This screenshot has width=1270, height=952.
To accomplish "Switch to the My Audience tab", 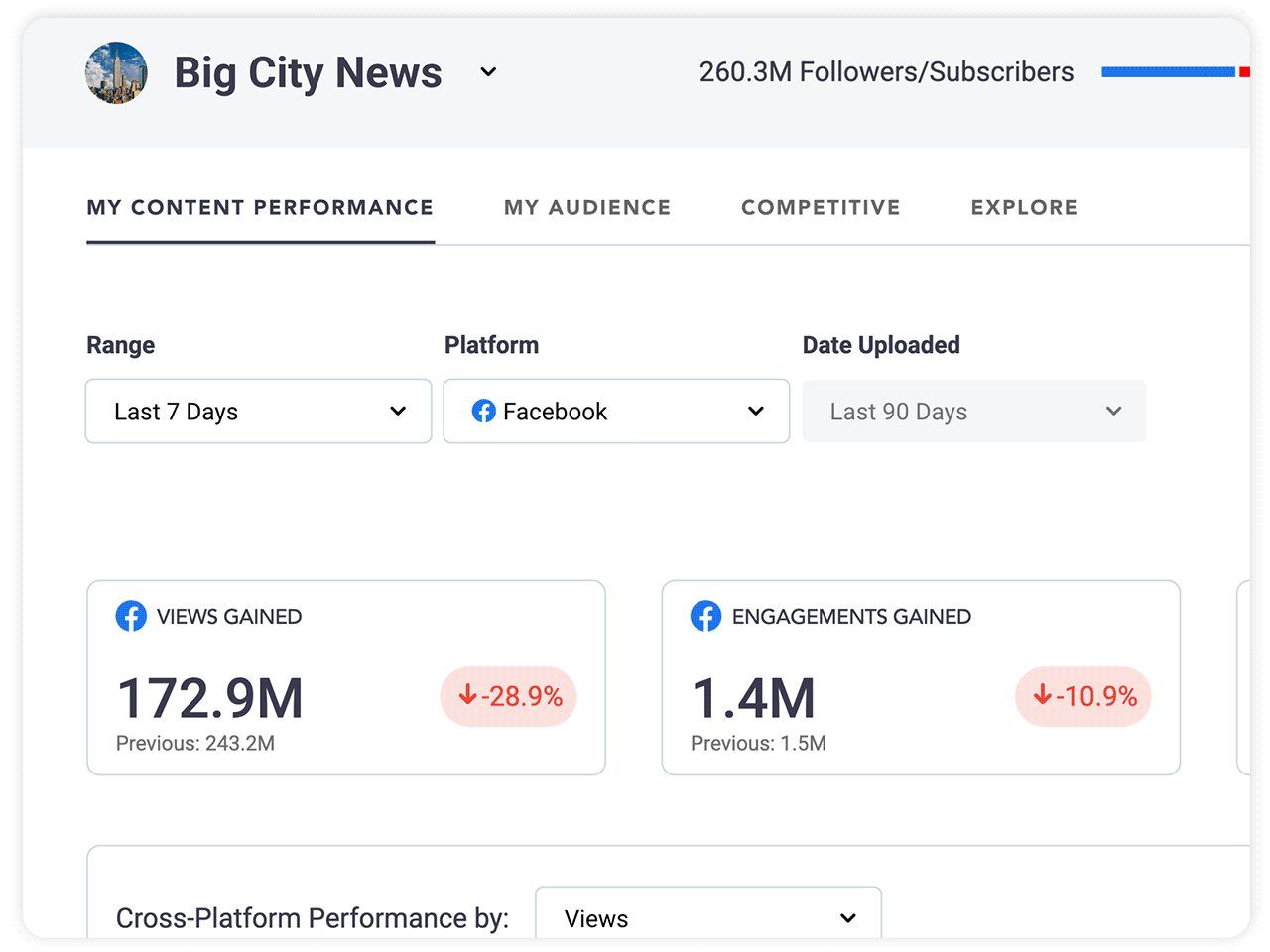I will pyautogui.click(x=587, y=207).
